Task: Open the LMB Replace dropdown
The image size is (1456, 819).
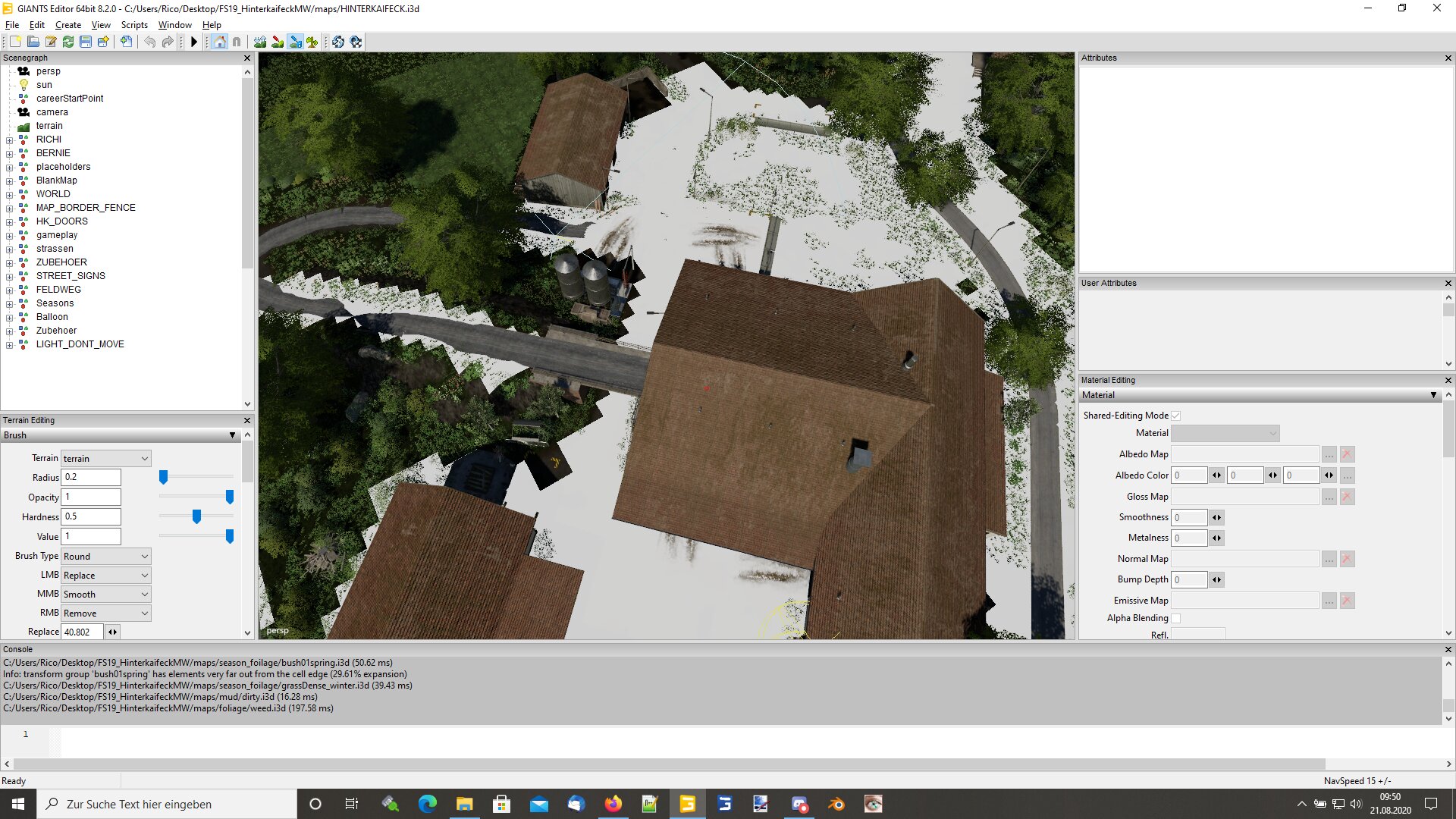Action: coord(105,575)
